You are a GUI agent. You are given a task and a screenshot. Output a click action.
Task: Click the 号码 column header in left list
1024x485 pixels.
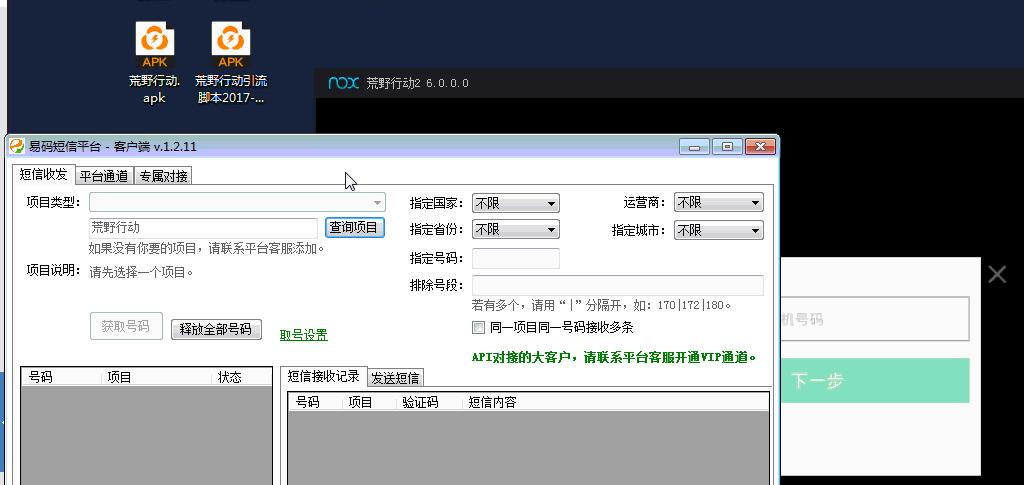[x=62, y=377]
